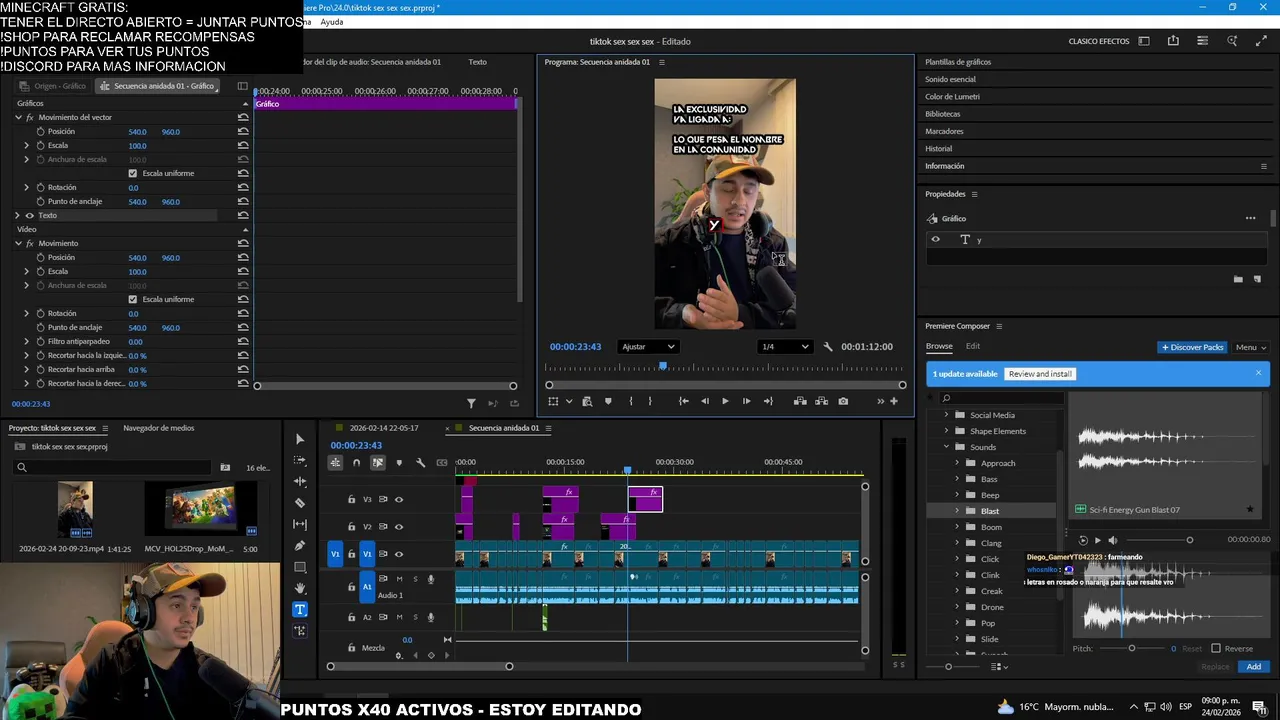
Task: Reset the Texto effect parameter
Action: point(243,215)
